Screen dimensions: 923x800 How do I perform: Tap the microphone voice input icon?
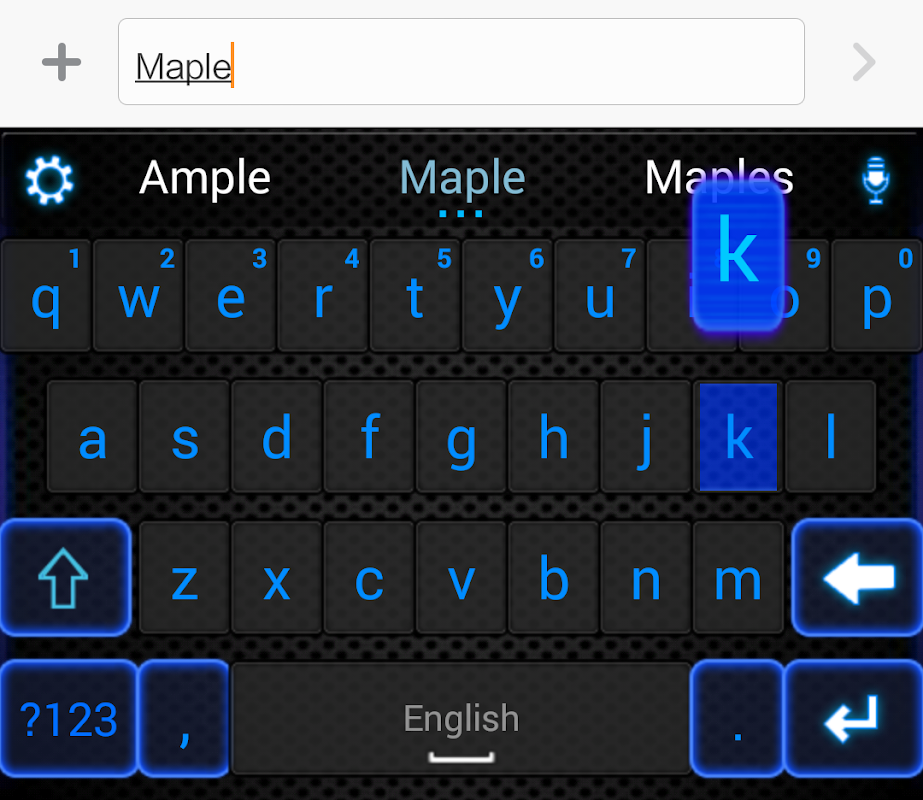point(876,180)
